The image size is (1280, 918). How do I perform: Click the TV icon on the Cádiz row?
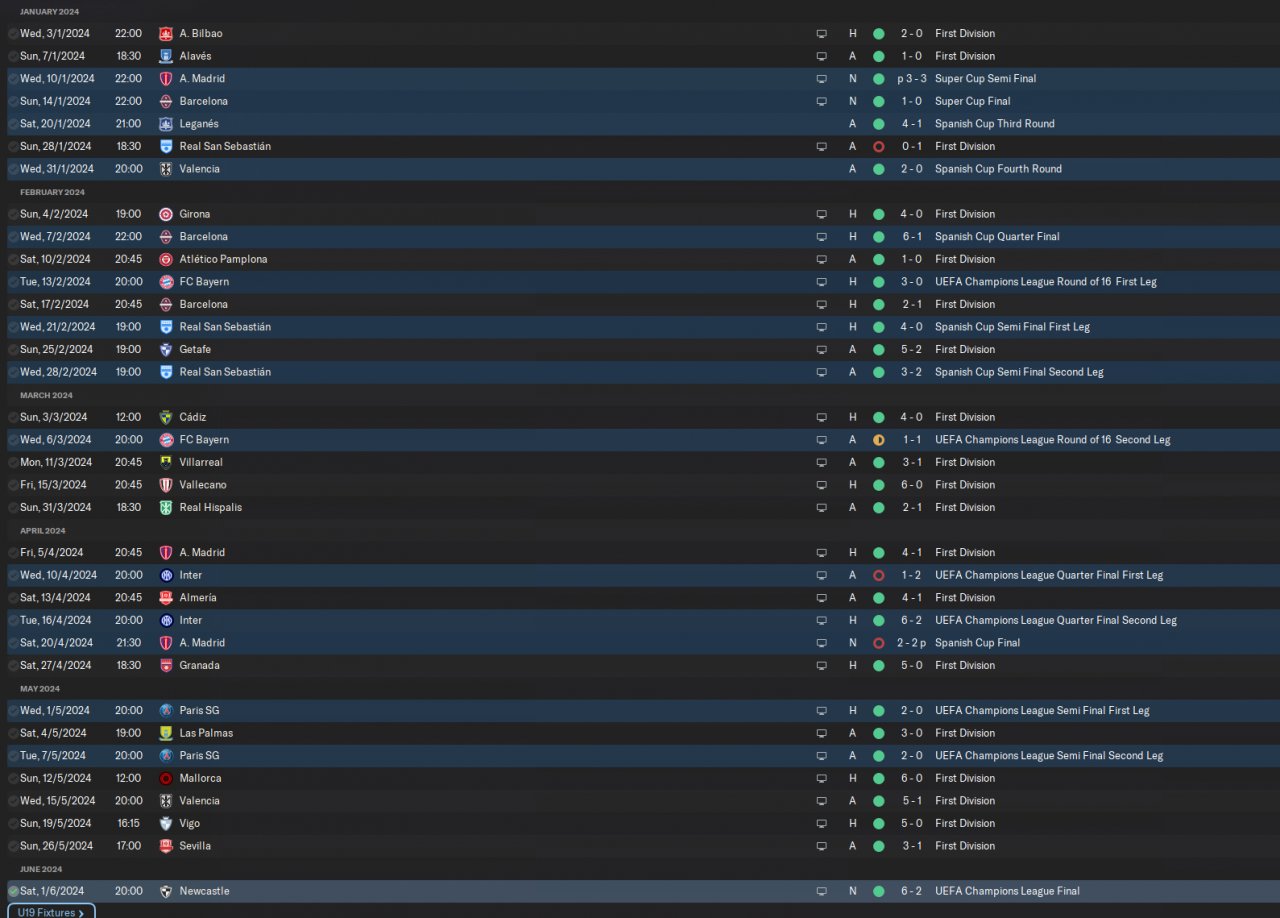(822, 417)
